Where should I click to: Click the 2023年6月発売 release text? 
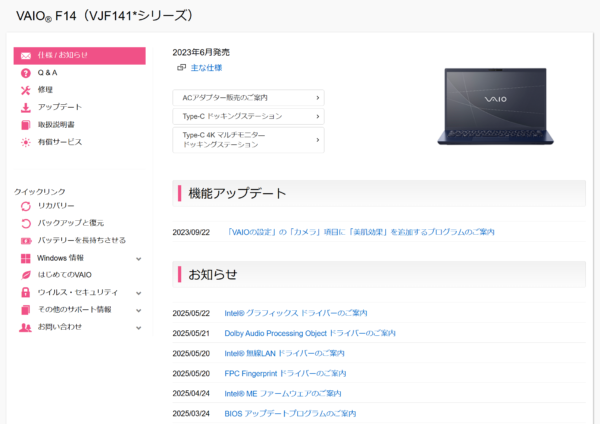tap(201, 52)
